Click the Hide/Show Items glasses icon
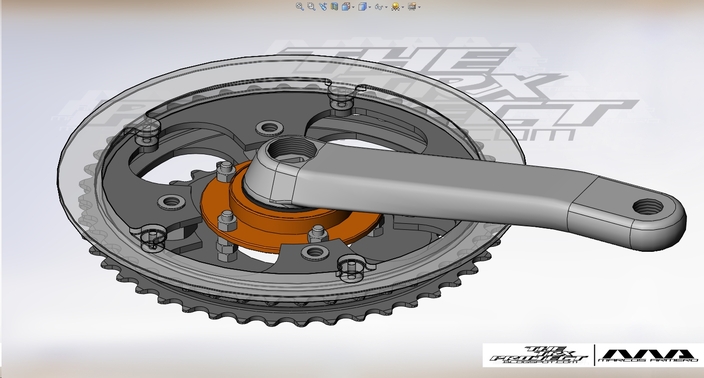 pos(379,7)
